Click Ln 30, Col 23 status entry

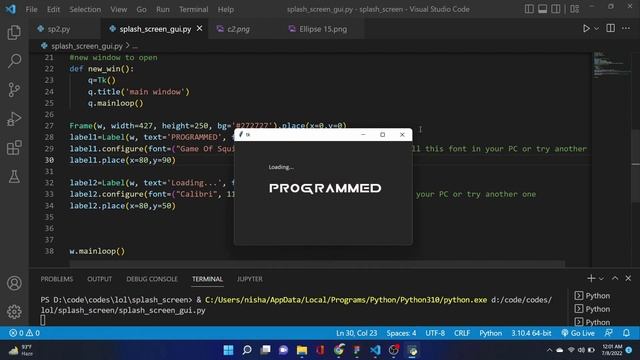(x=356, y=333)
